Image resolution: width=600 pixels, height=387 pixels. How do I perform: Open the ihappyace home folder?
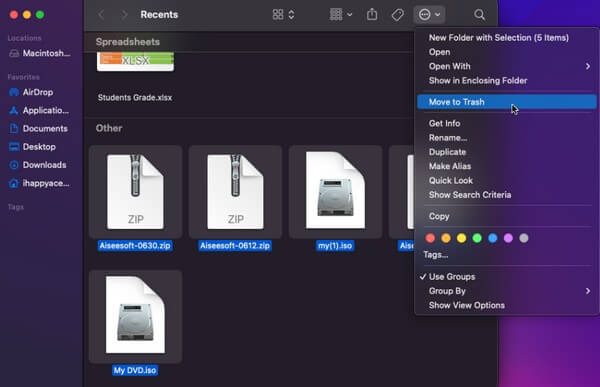coord(39,183)
